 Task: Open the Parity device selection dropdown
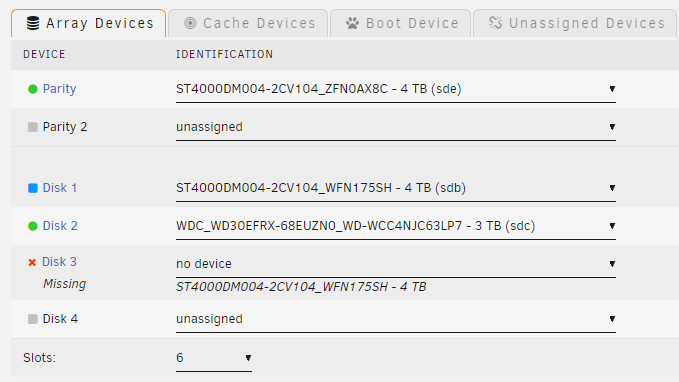(396, 89)
